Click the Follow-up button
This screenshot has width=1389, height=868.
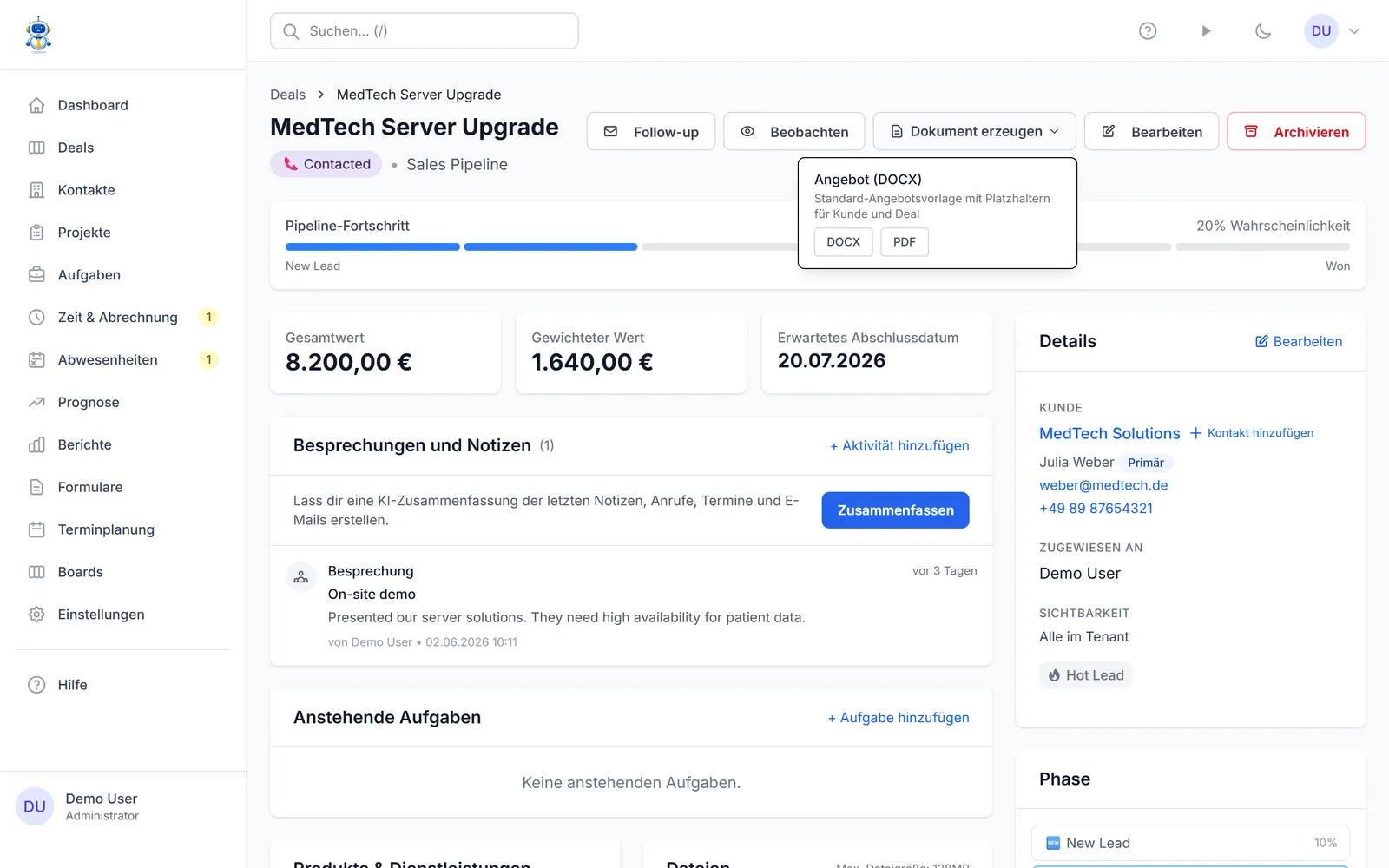coord(651,132)
